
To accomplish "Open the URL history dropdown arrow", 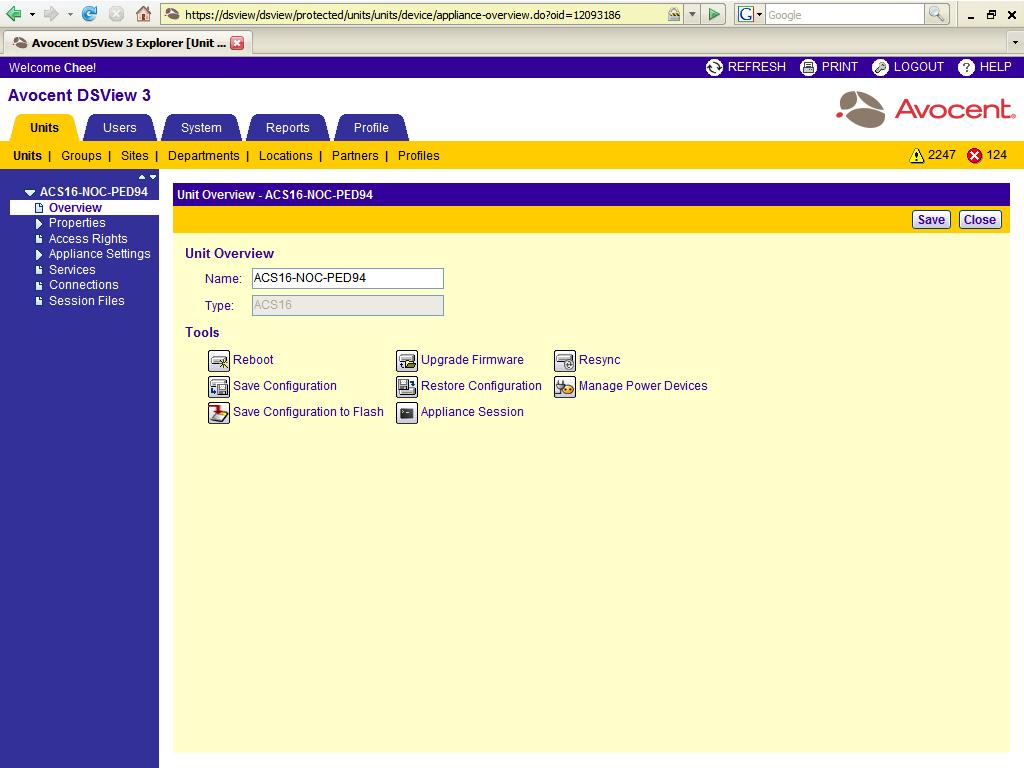I will [691, 15].
